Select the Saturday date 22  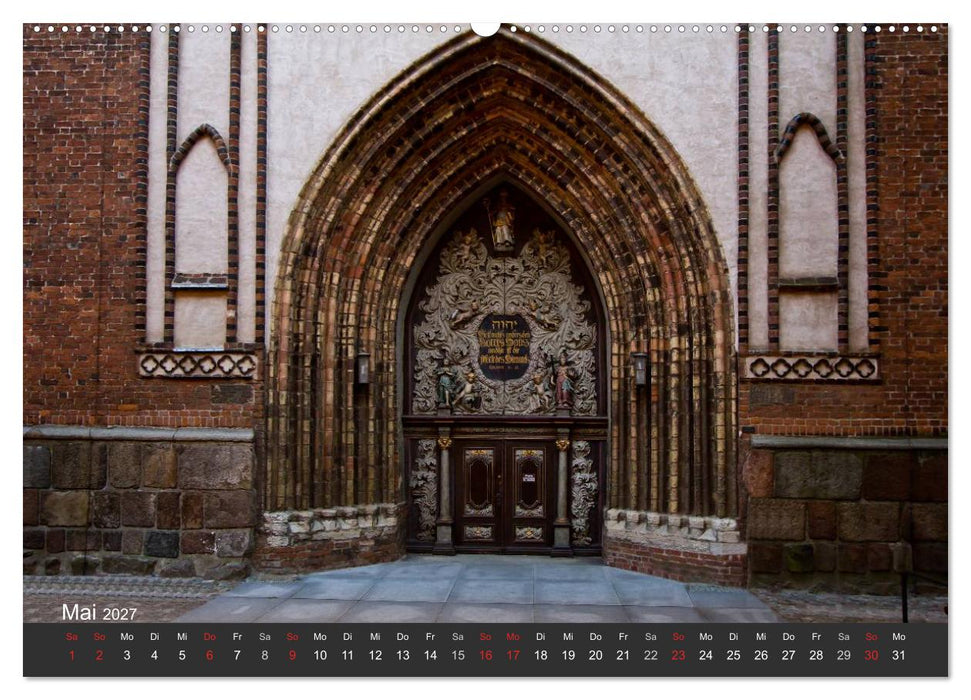[x=651, y=655]
